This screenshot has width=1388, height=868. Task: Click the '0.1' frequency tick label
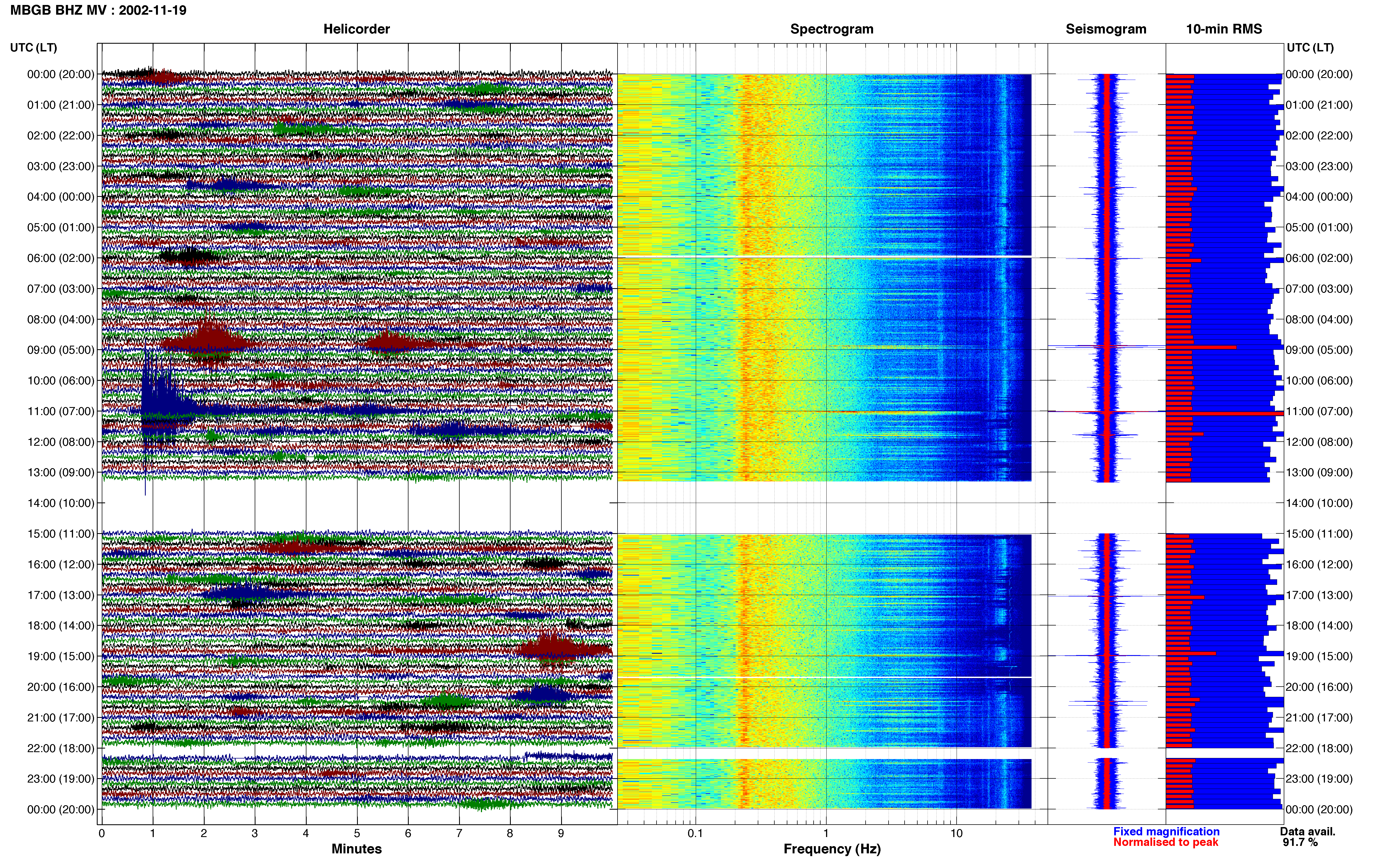point(695,833)
